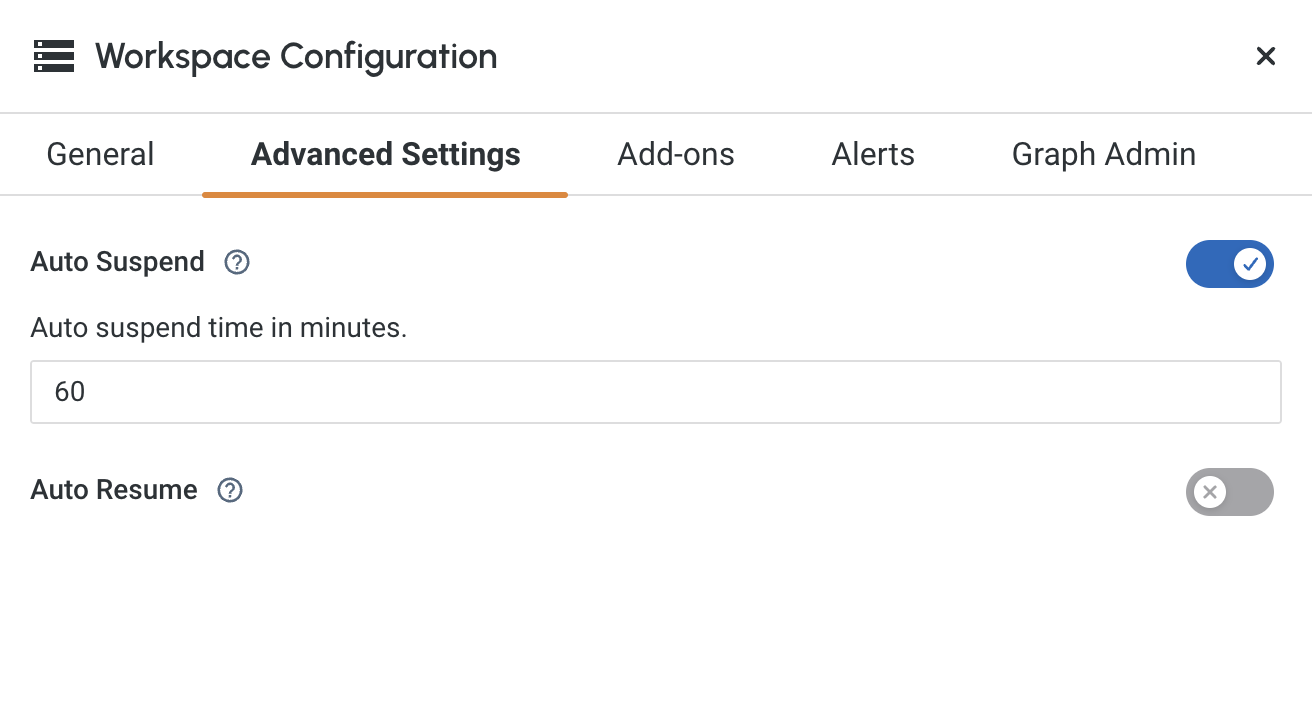Screen dimensions: 1312x704
Task: Close the Workspace Configuration dialog
Action: click(x=1265, y=56)
